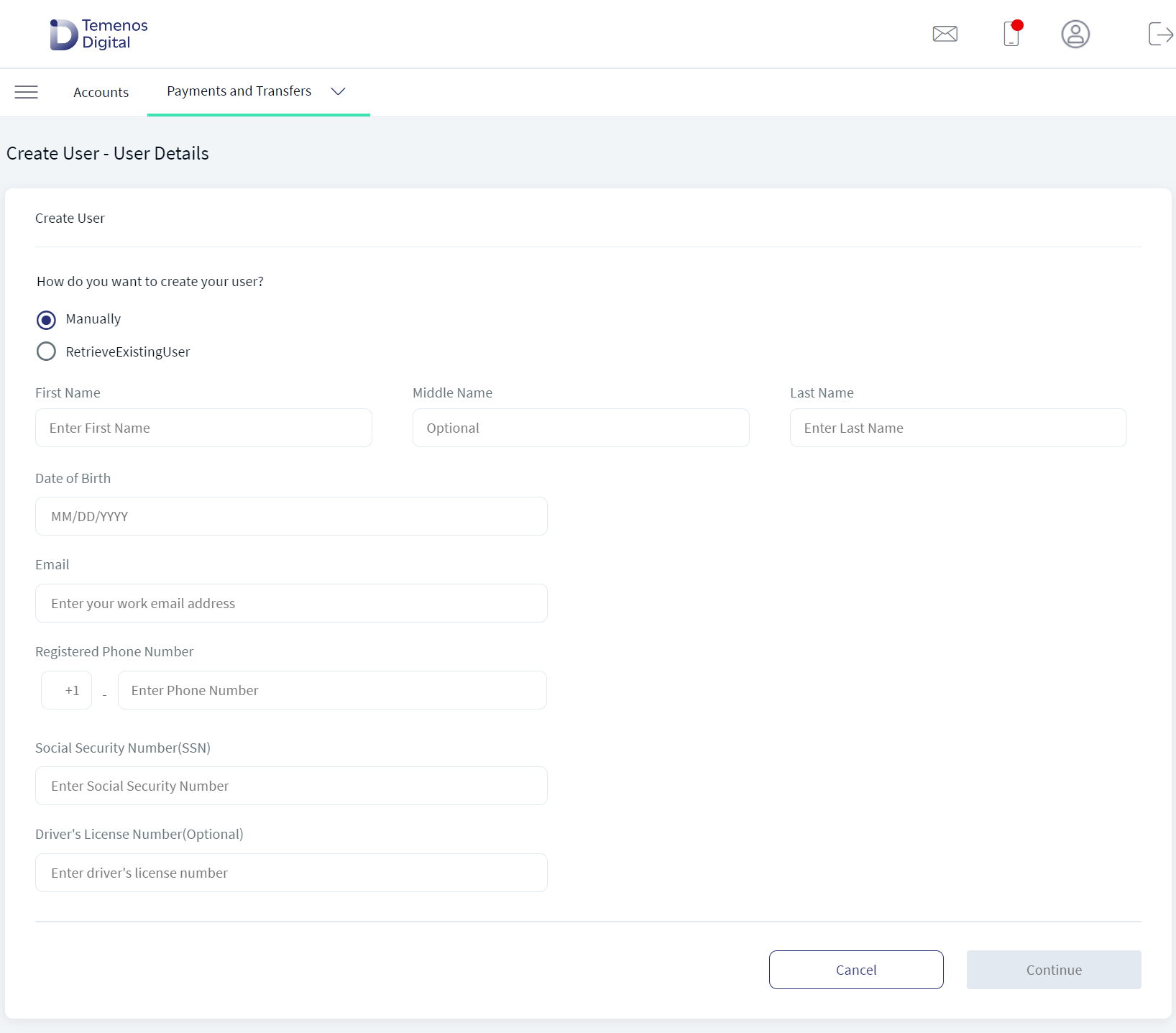Click the +1 country code field

tap(66, 690)
